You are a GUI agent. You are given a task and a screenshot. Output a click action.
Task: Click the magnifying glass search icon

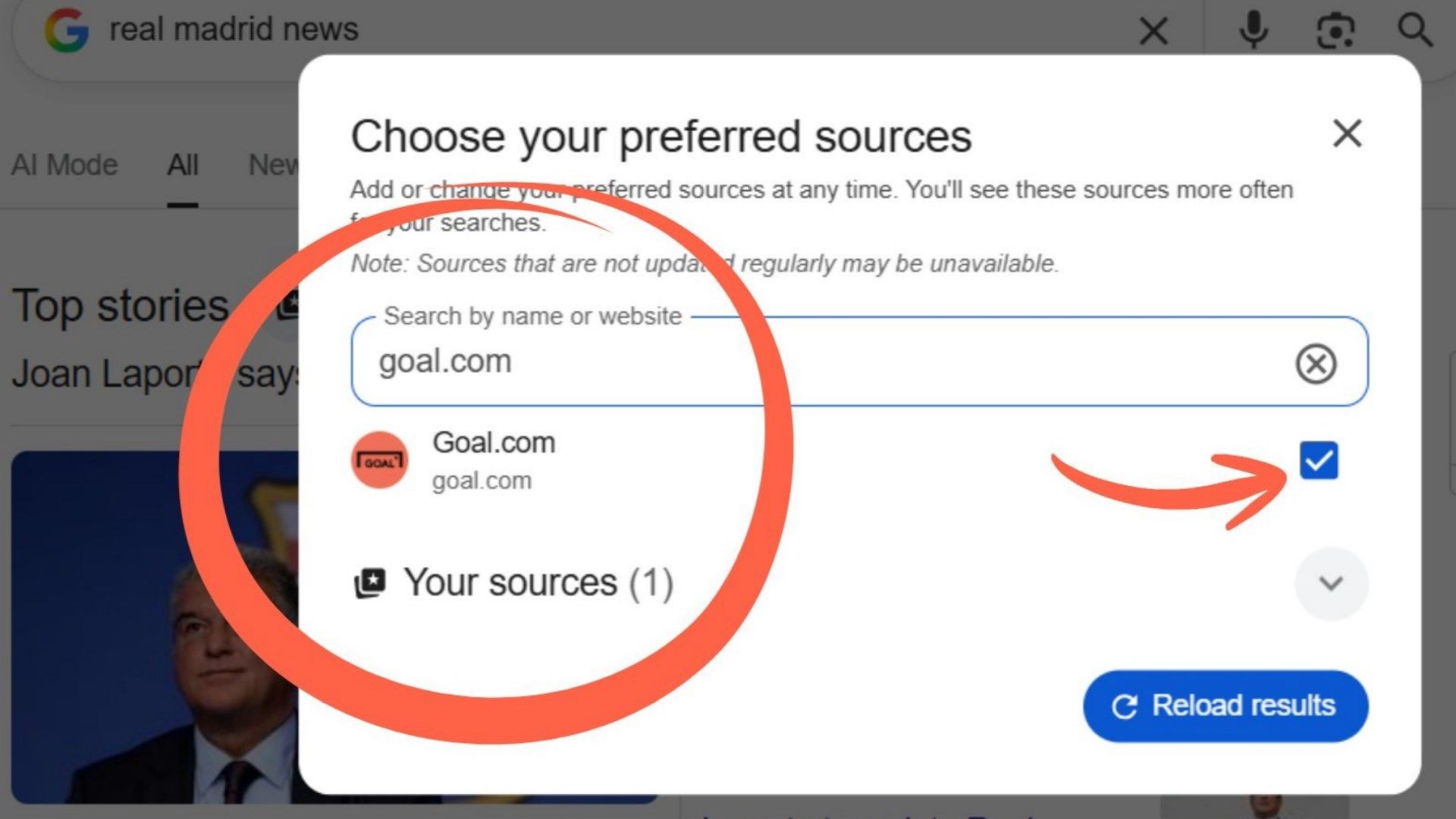1415,30
